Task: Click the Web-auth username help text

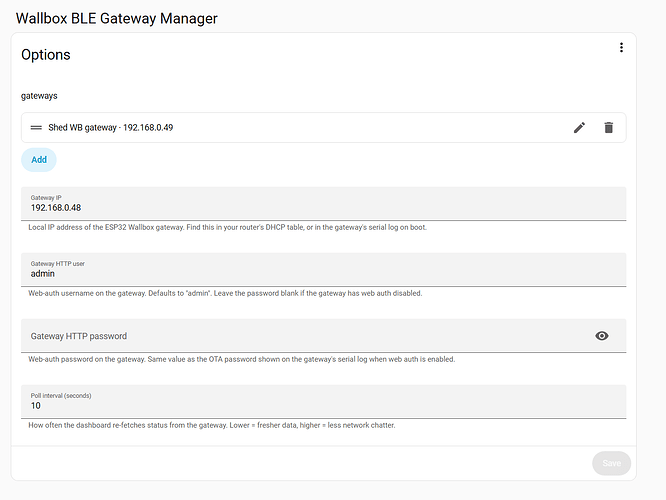Action: [x=225, y=293]
